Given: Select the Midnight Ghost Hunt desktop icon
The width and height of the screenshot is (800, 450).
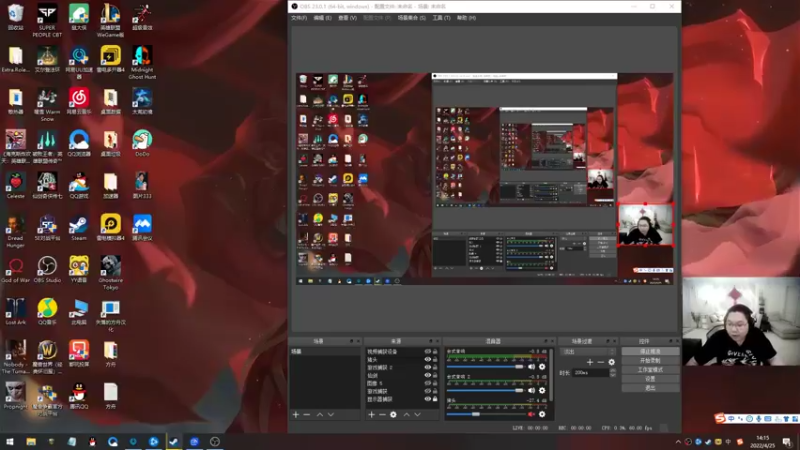Looking at the screenshot, I should point(142,62).
